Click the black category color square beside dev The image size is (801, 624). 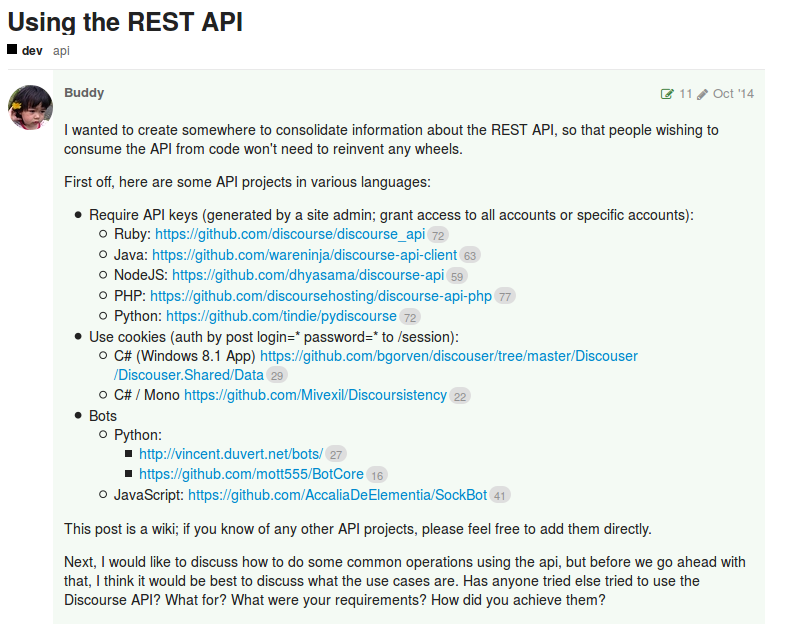[x=12, y=49]
